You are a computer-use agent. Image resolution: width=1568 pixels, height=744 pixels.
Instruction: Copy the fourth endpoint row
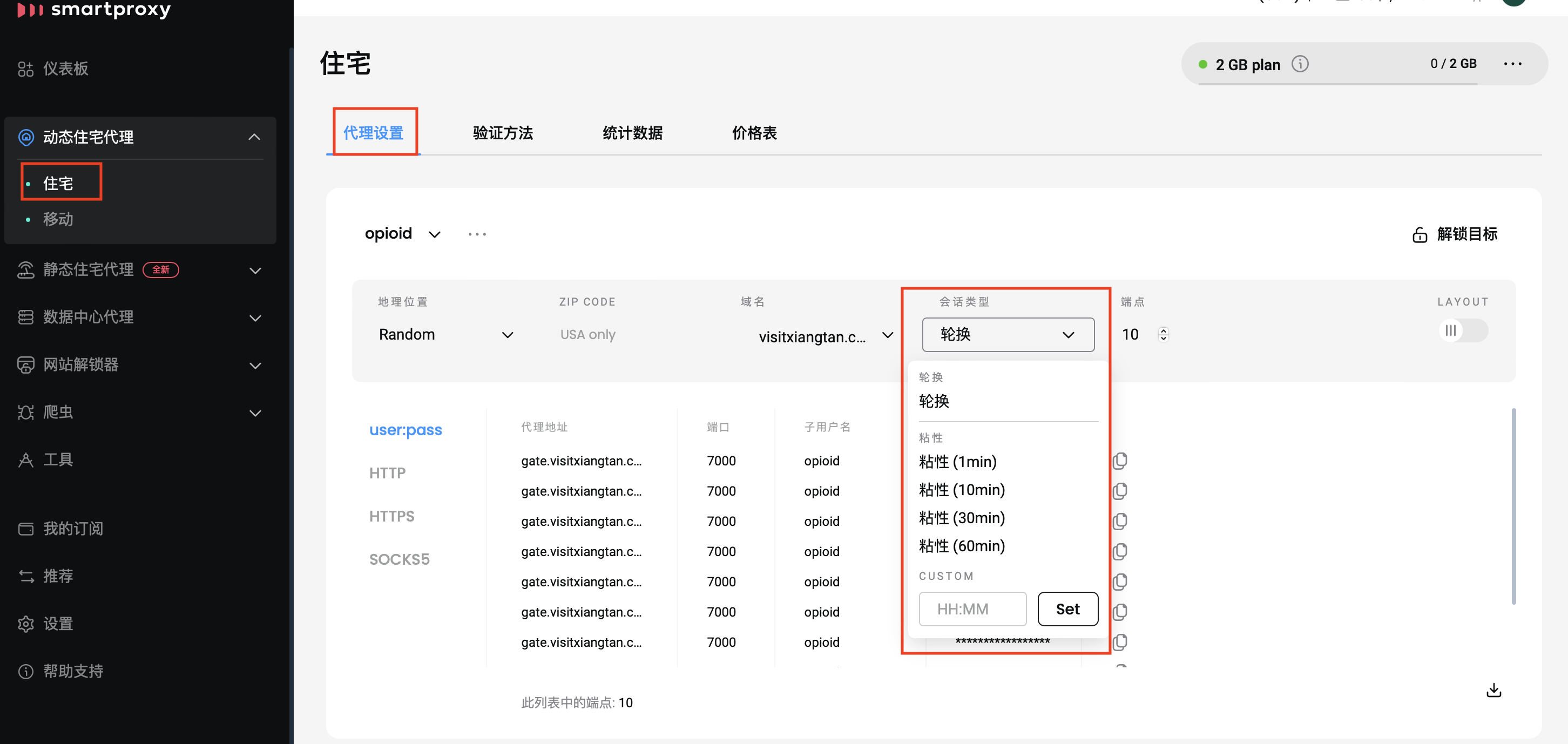(x=1120, y=552)
